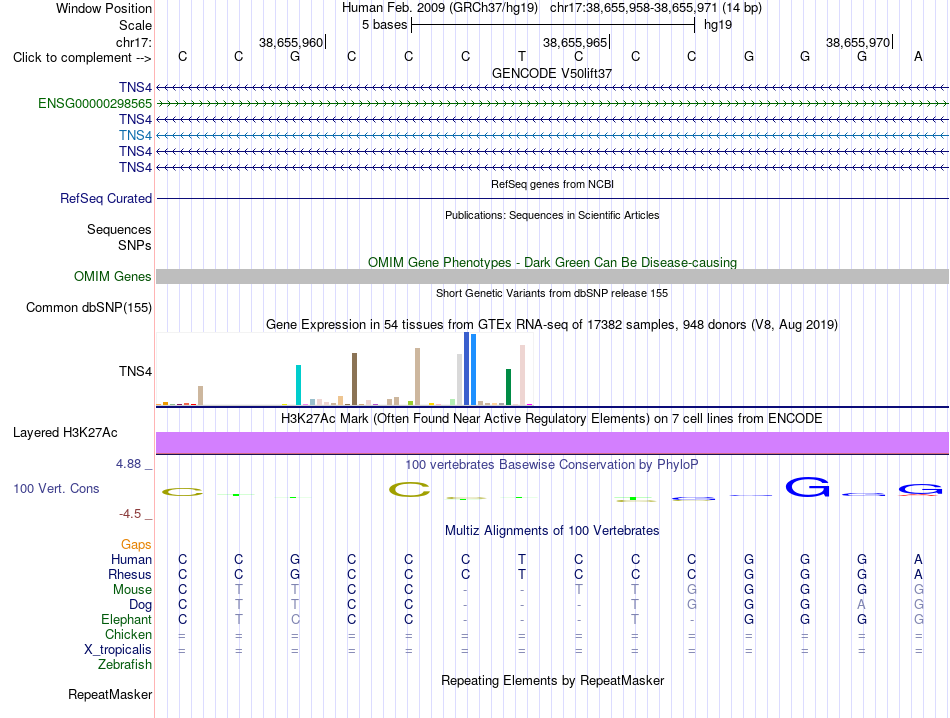Click the tallest blue bar in GTEx chart
The image size is (950, 718).
pyautogui.click(x=467, y=368)
